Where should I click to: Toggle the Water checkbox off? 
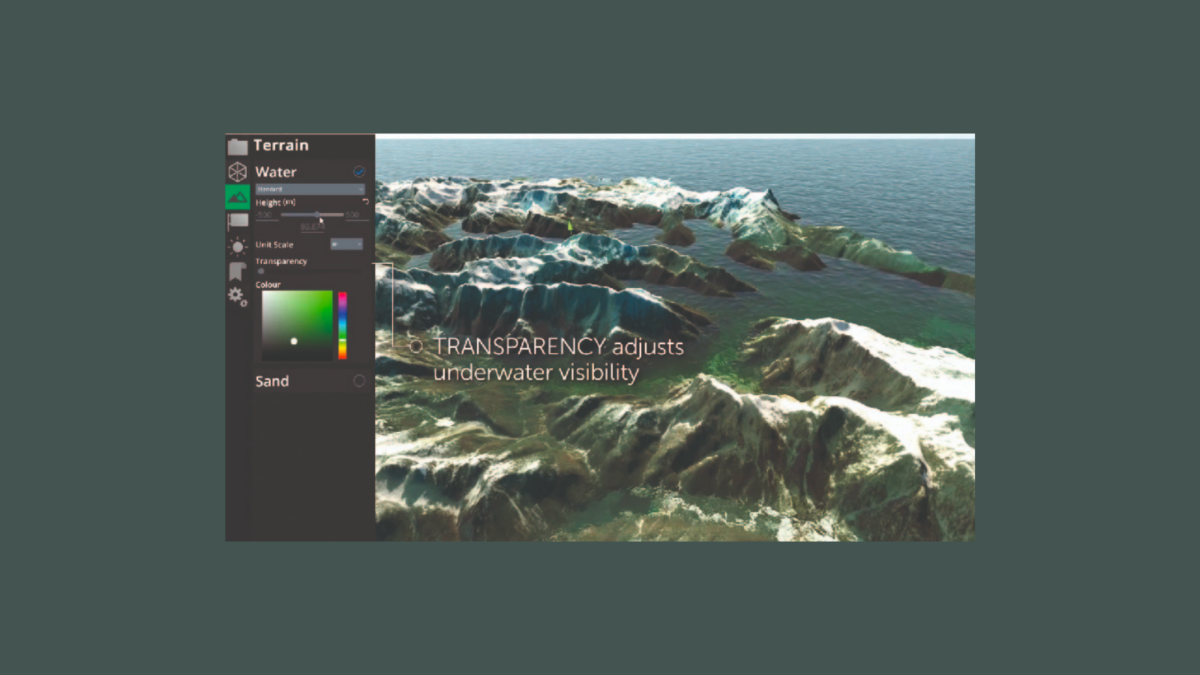[x=359, y=172]
